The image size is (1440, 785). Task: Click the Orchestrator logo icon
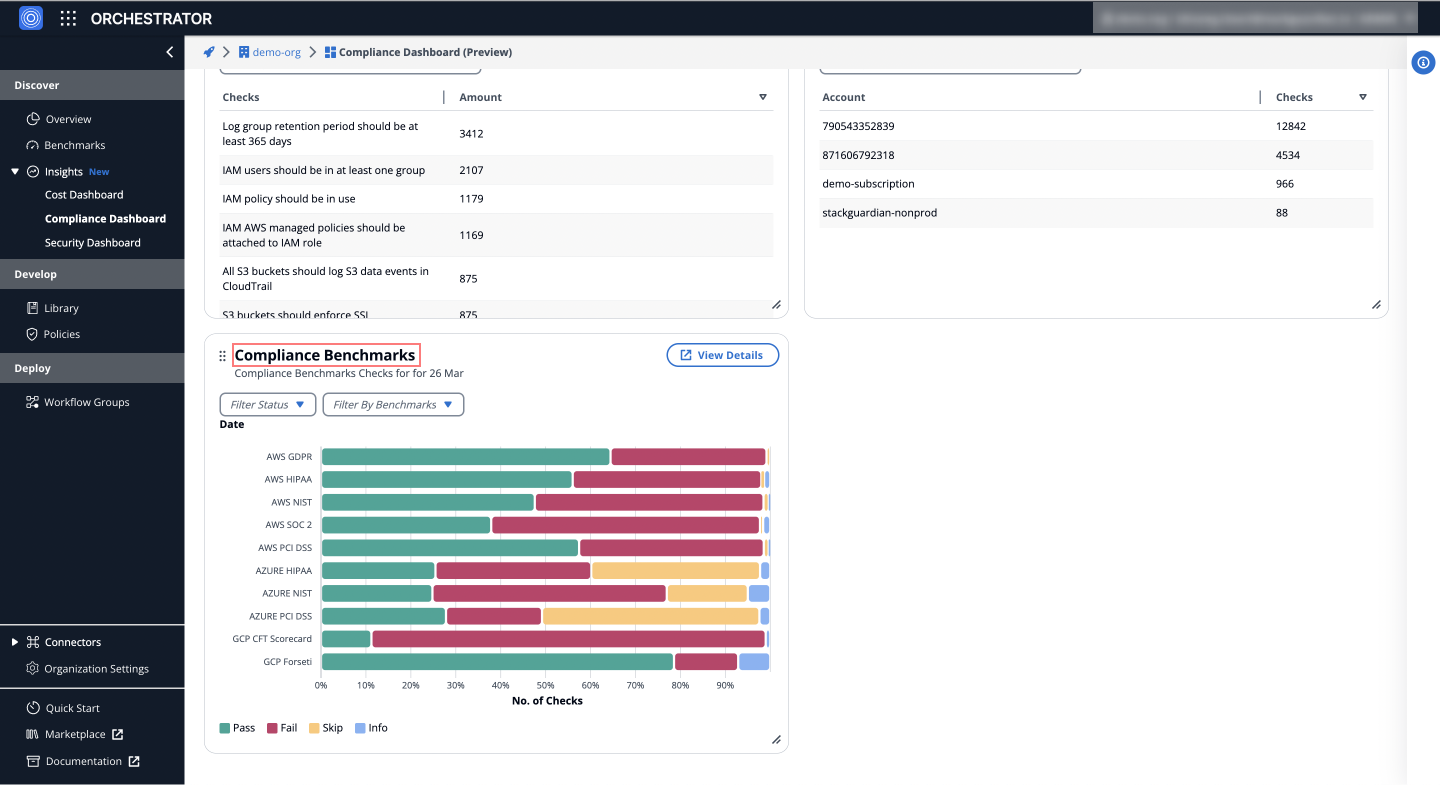coord(28,17)
